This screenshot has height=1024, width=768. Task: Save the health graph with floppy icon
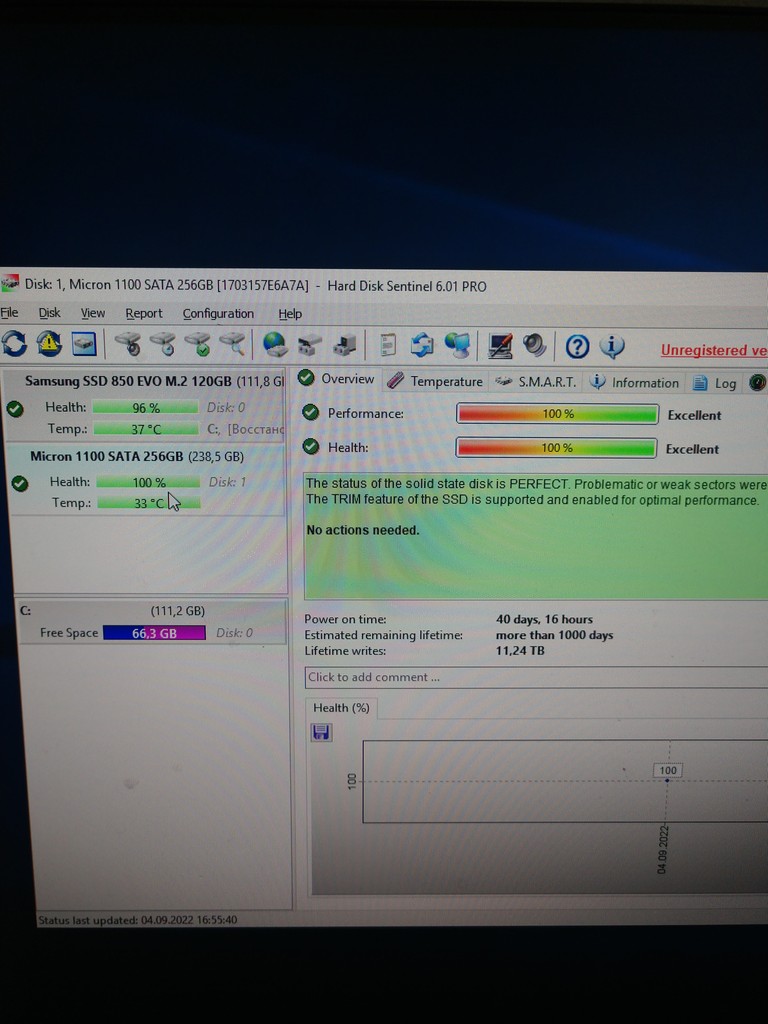[x=321, y=732]
